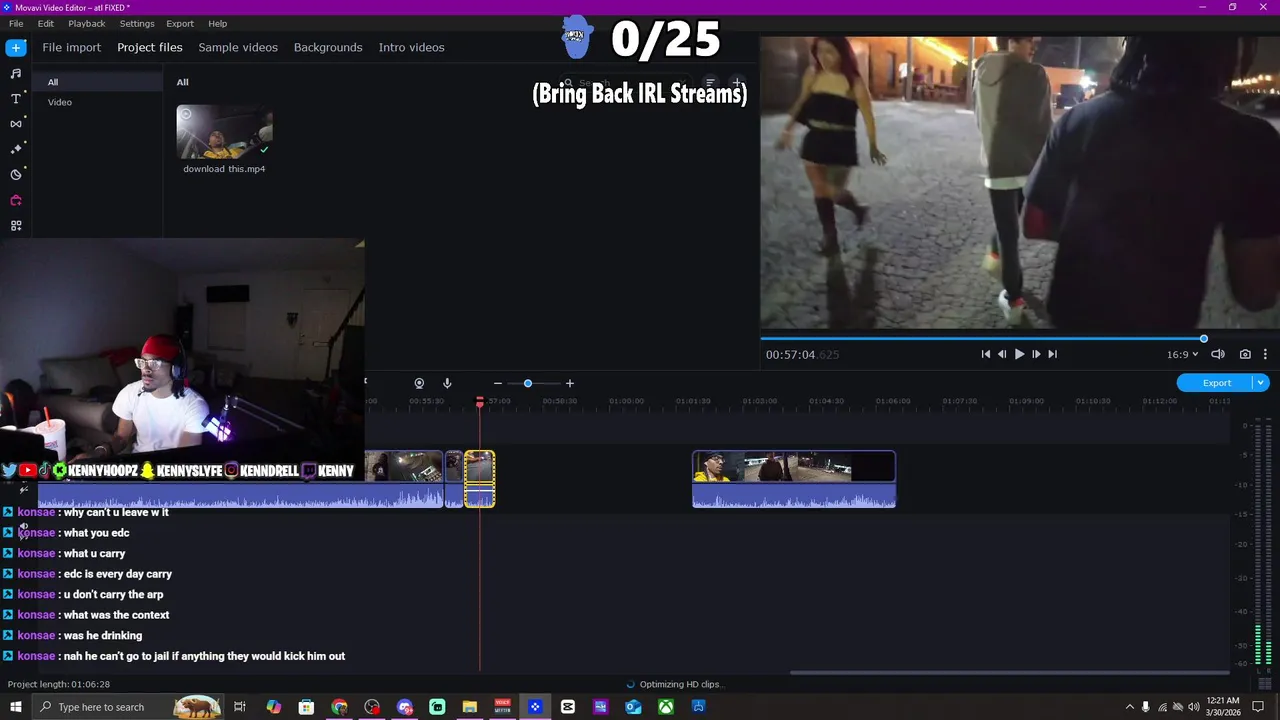This screenshot has width=1280, height=720.
Task: Adjust the timeline zoom slider handle
Action: pyautogui.click(x=528, y=383)
